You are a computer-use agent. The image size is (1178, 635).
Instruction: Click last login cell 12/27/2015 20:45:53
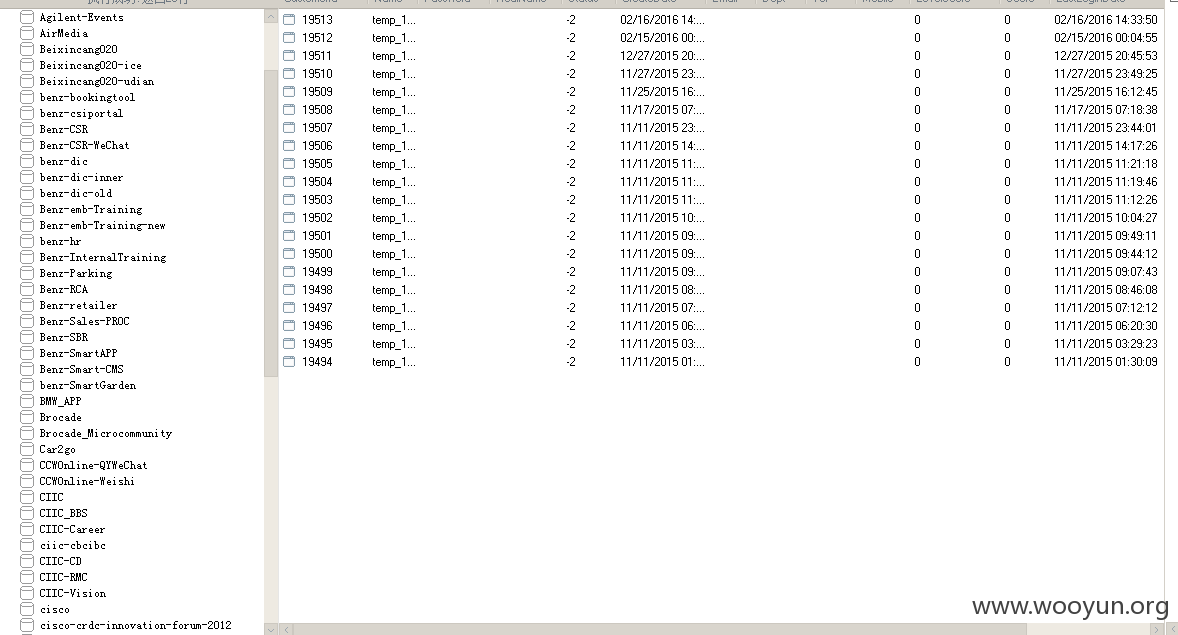1105,56
